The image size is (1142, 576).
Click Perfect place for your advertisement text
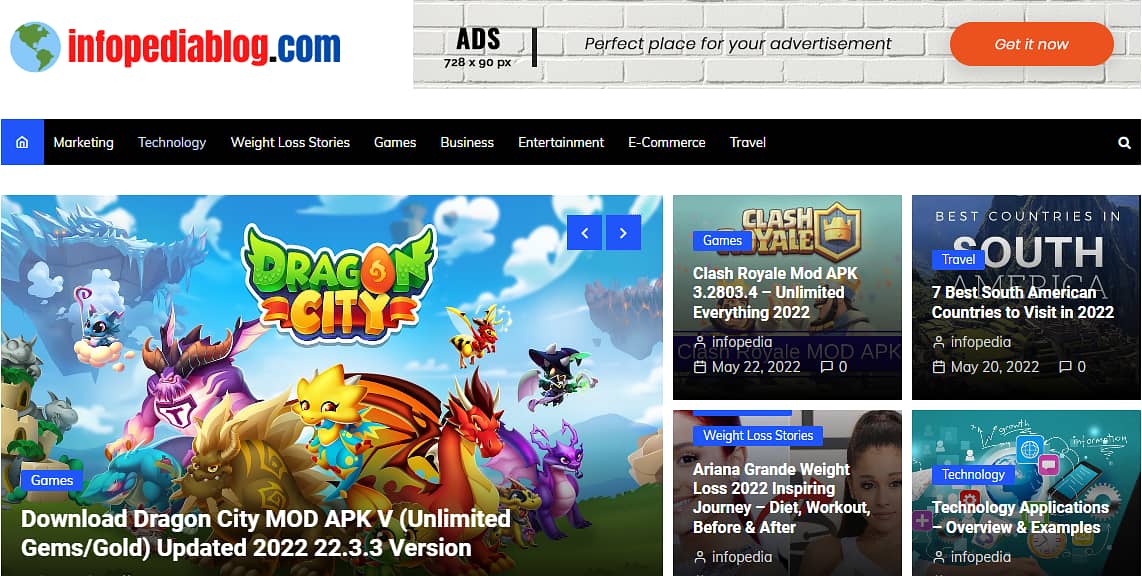coord(738,44)
